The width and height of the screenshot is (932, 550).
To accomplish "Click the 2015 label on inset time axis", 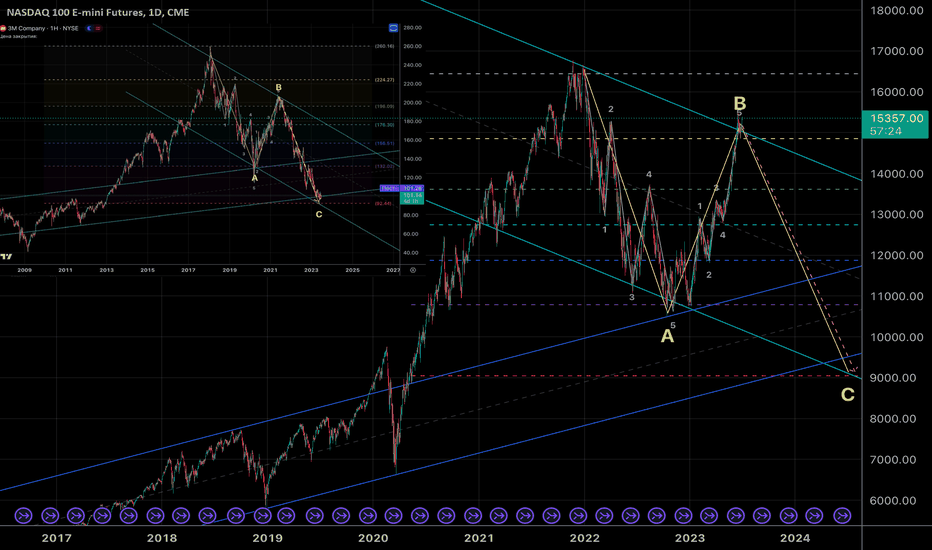I will [x=147, y=270].
